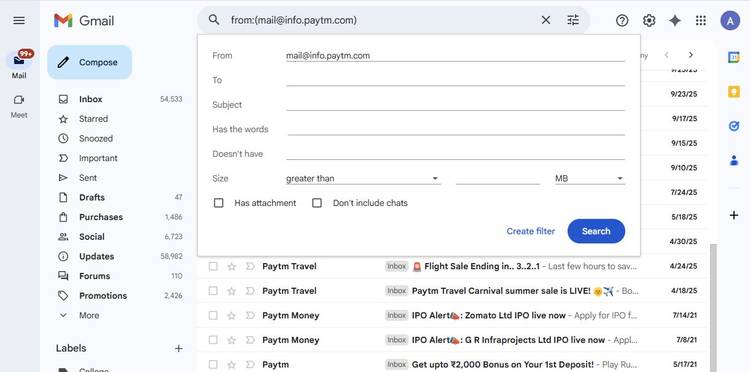The image size is (750, 372).
Task: Select the G R Infraprojects email checkbox
Action: coord(213,340)
